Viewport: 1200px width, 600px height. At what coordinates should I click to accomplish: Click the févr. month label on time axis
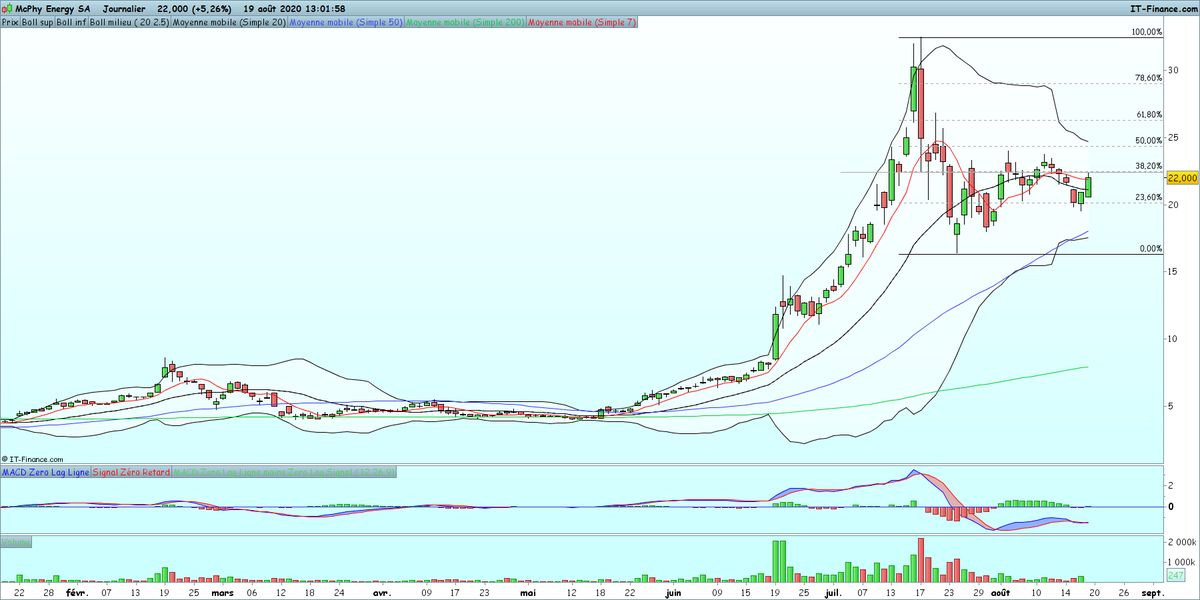point(76,593)
